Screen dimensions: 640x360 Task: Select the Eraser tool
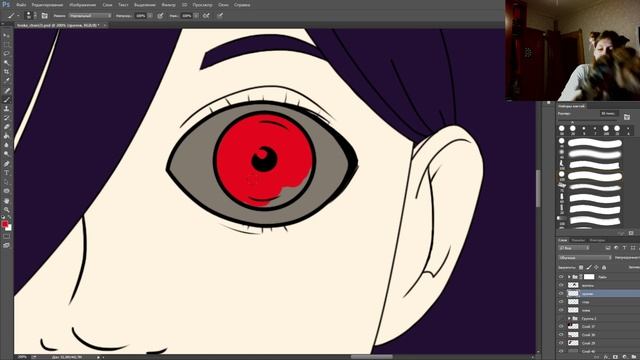(x=7, y=127)
